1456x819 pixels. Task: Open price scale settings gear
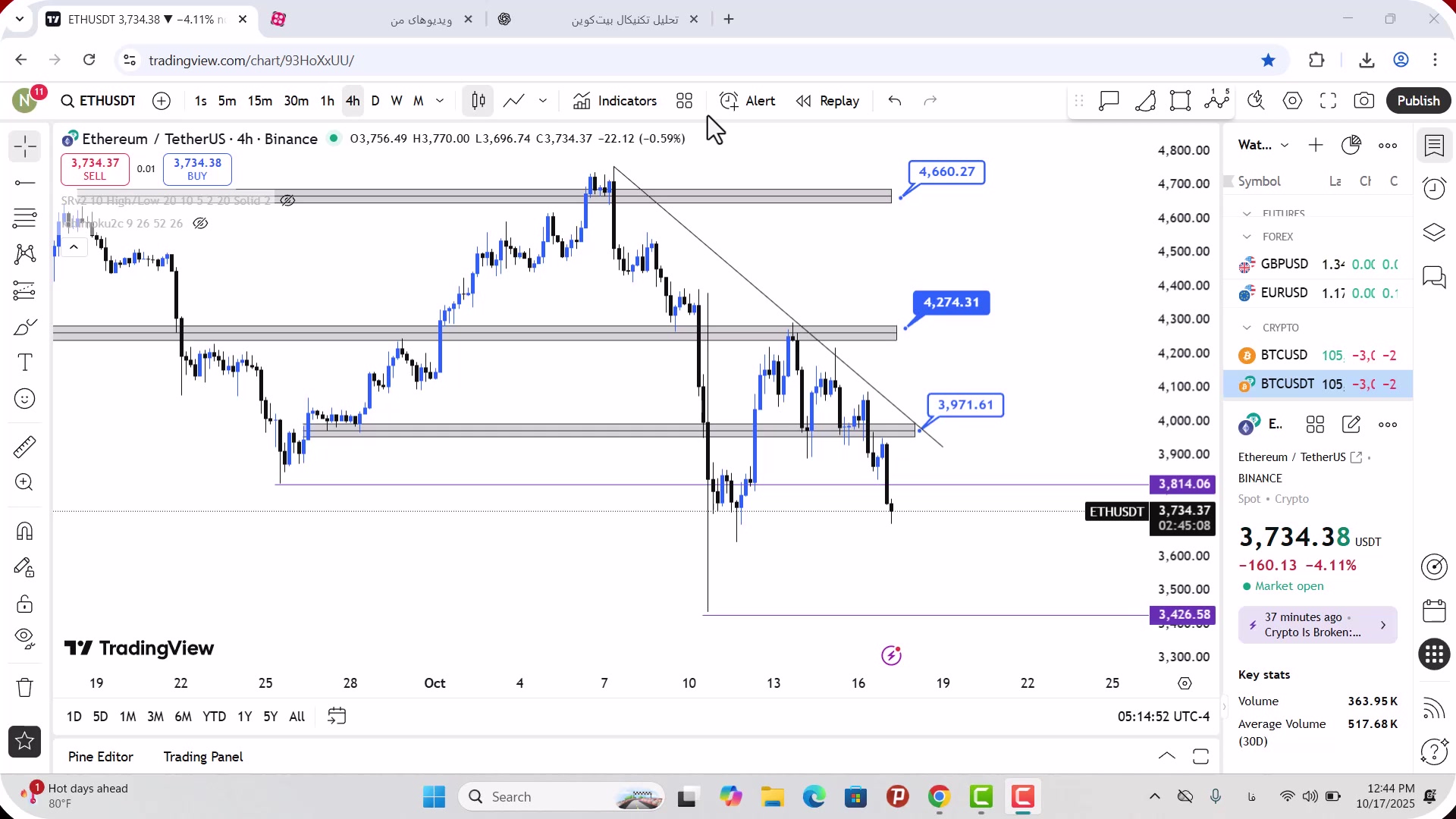click(x=1185, y=684)
